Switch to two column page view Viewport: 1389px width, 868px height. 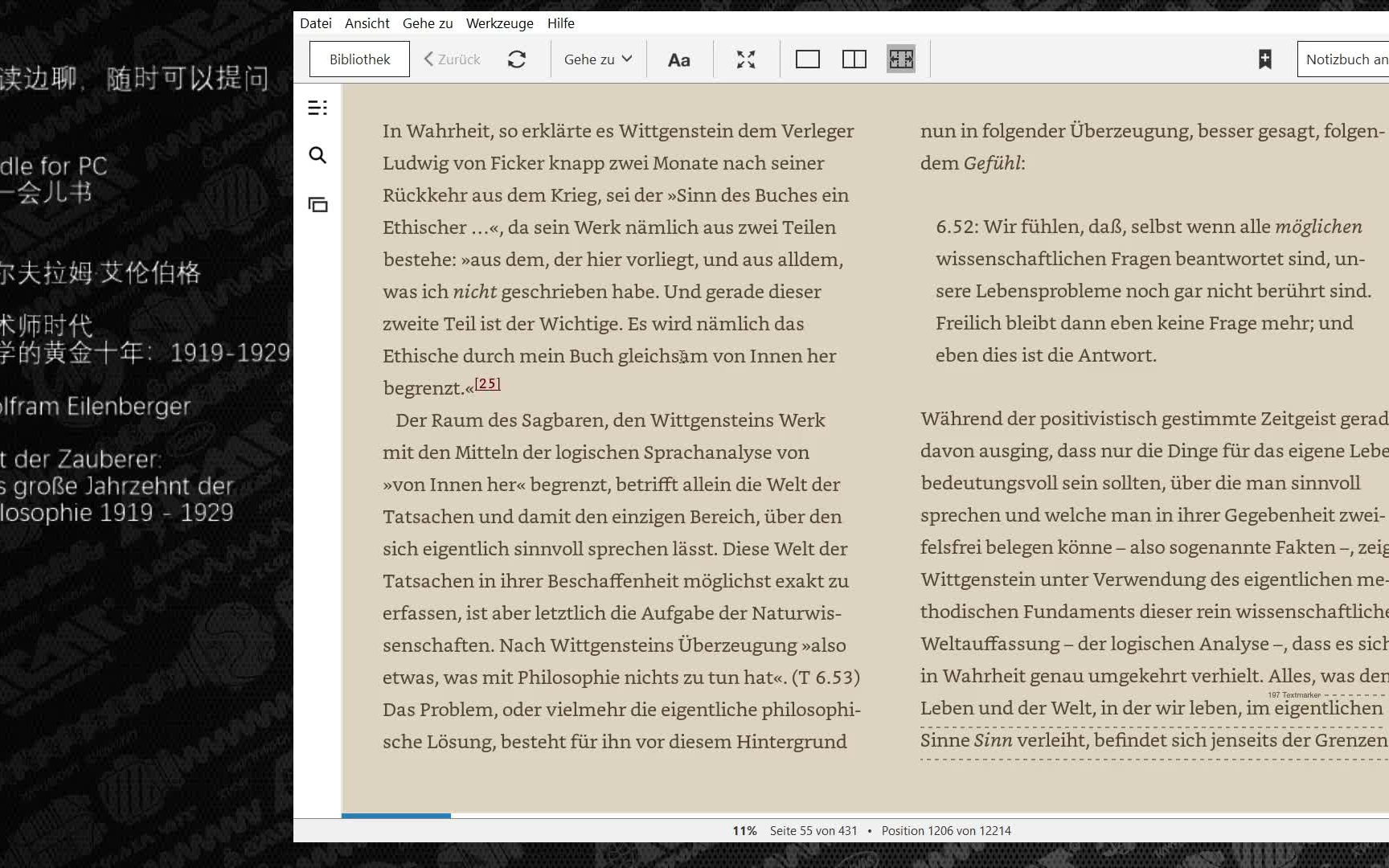point(854,59)
